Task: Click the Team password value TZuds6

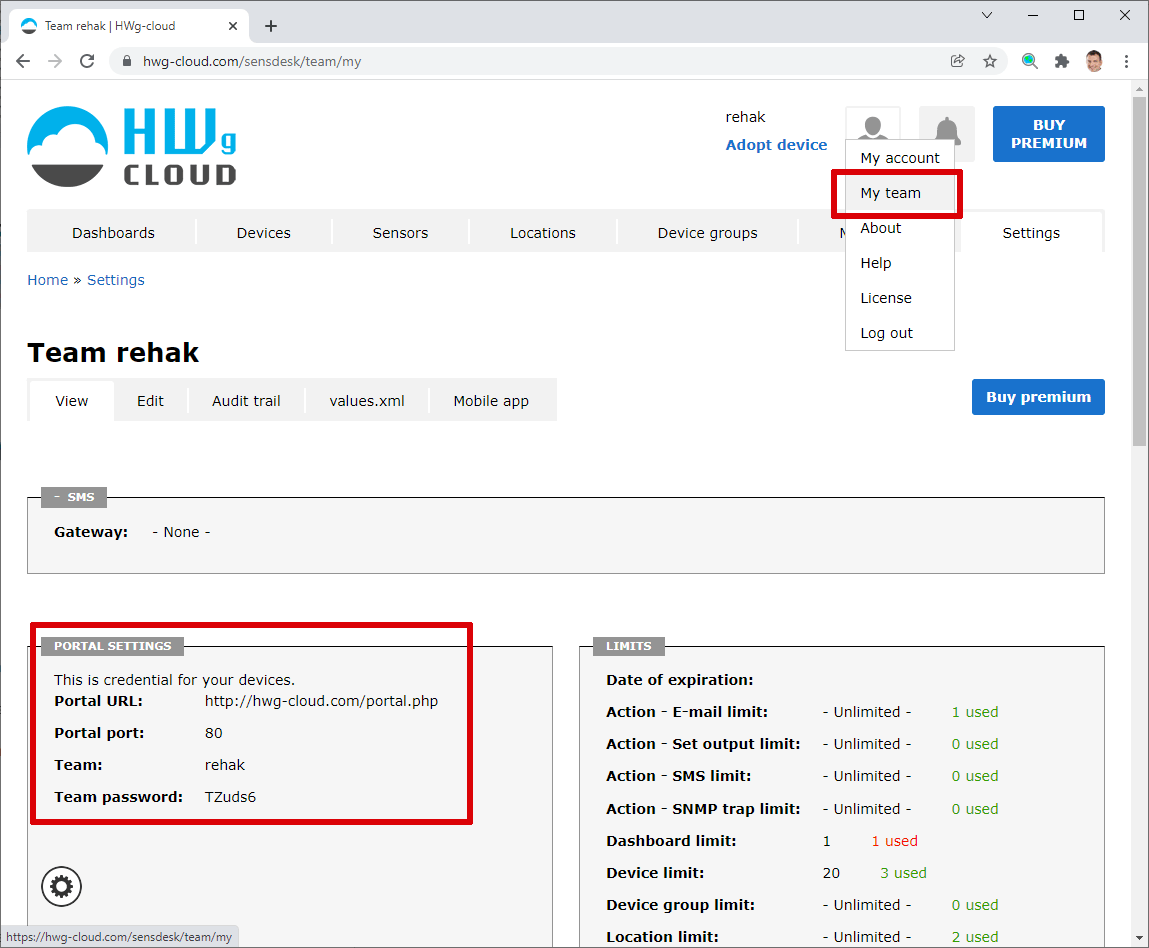Action: tap(230, 797)
